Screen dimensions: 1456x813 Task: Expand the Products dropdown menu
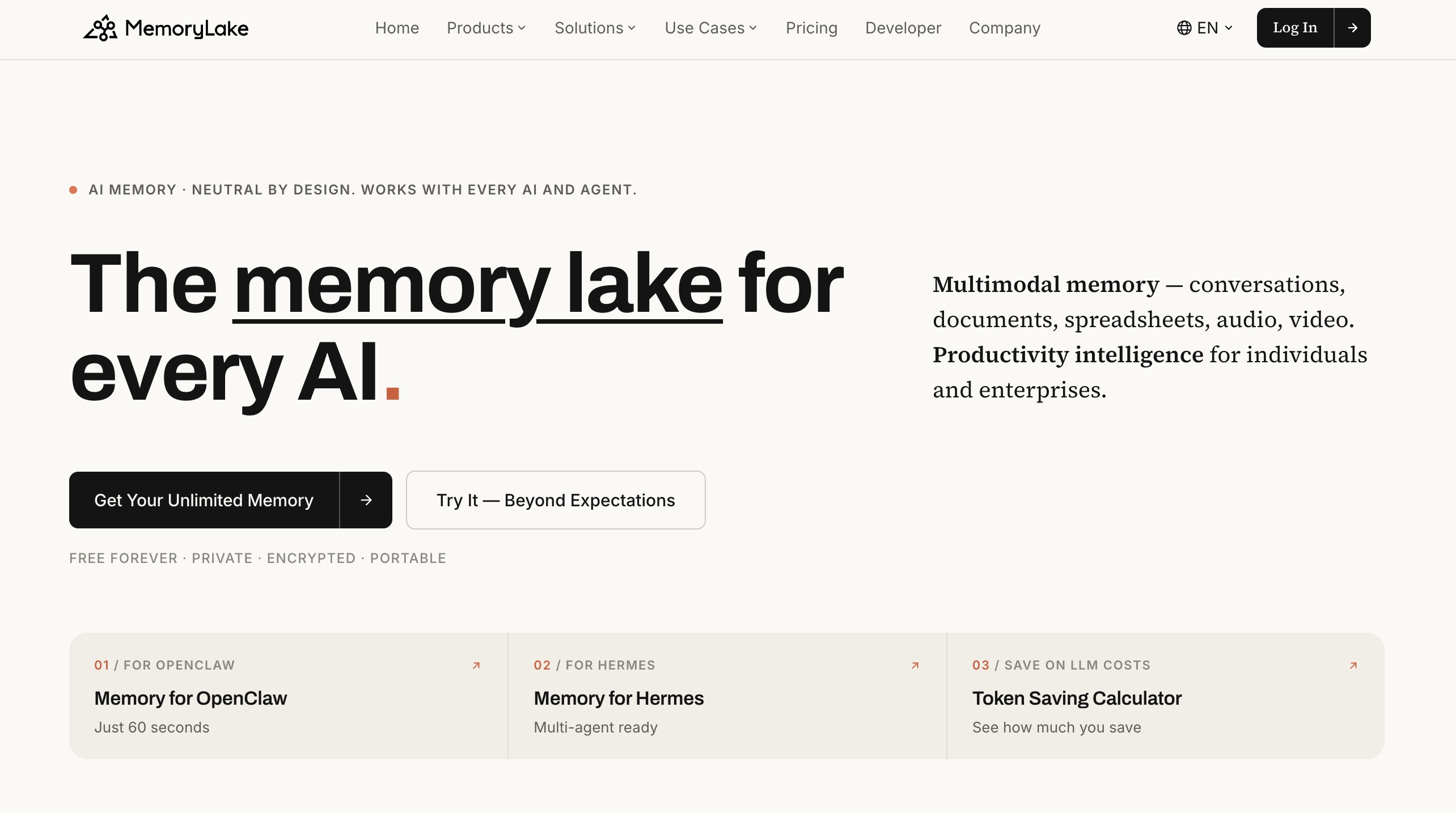tap(486, 28)
